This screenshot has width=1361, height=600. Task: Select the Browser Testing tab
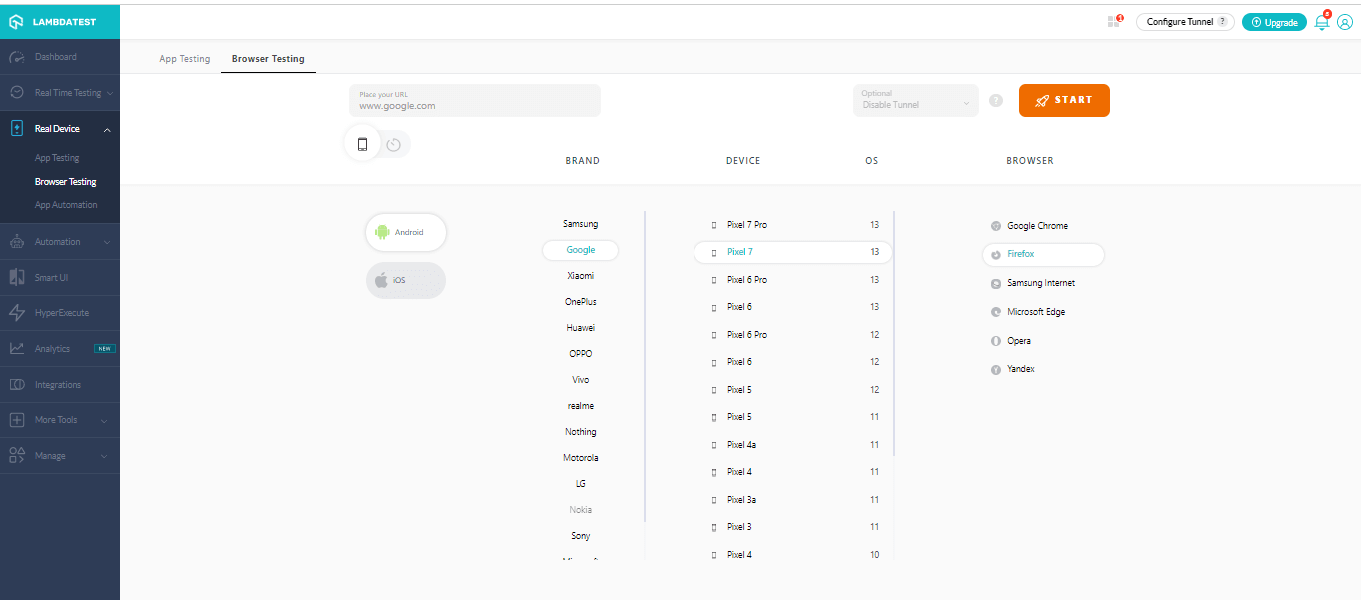[x=268, y=59]
